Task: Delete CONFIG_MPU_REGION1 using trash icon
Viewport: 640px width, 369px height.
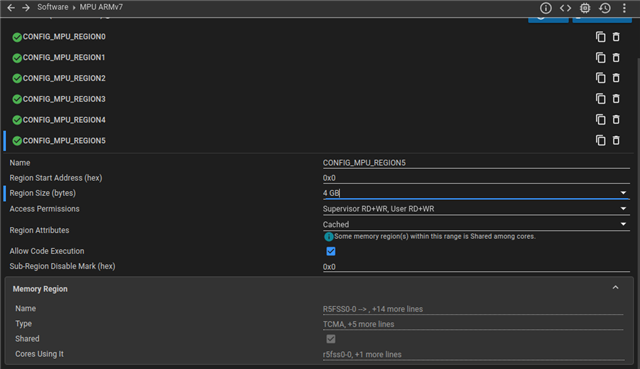Action: 616,58
